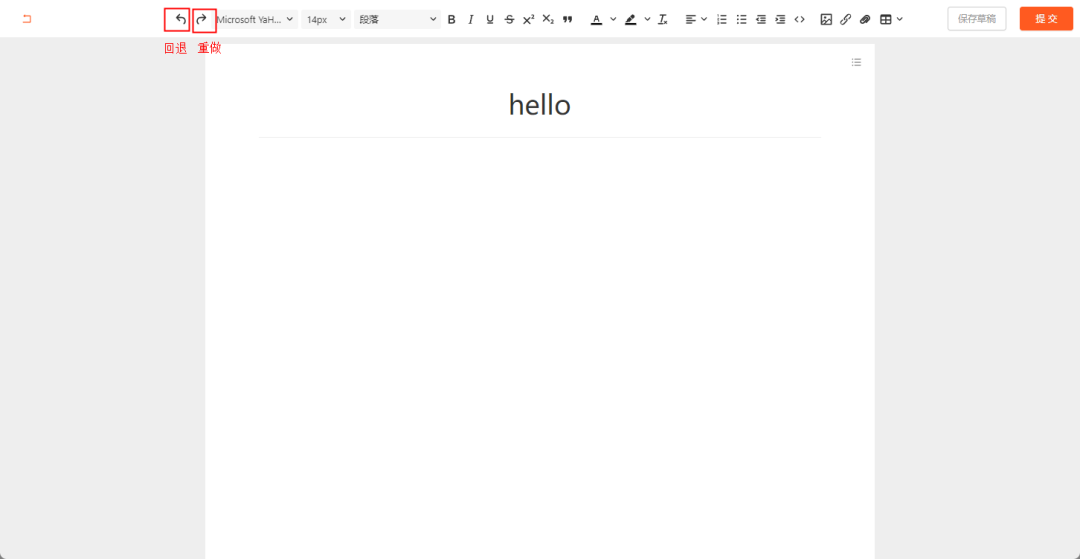Expand the highlight color picker arrow

tap(647, 19)
